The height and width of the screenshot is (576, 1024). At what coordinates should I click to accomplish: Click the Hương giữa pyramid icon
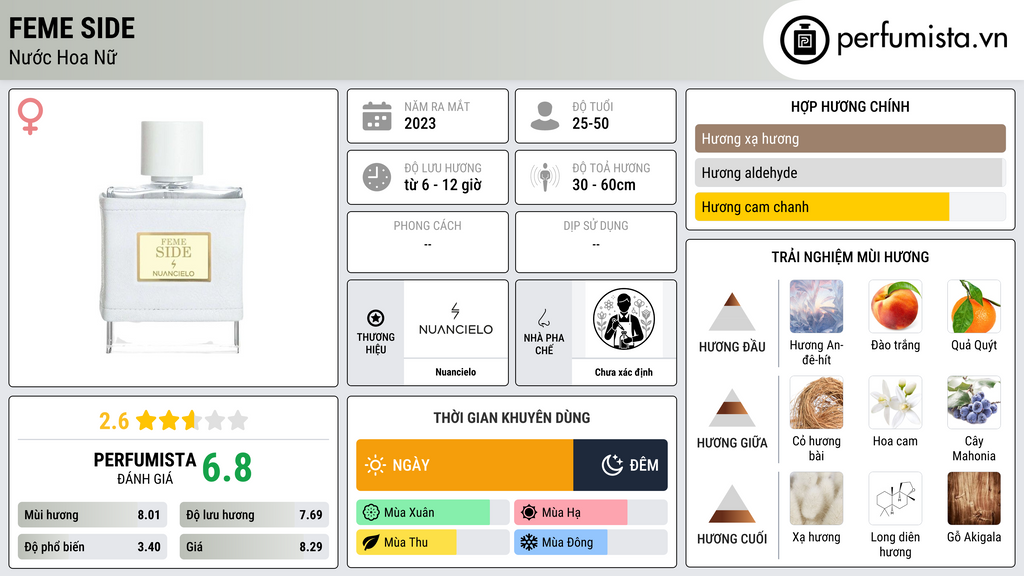(x=732, y=408)
